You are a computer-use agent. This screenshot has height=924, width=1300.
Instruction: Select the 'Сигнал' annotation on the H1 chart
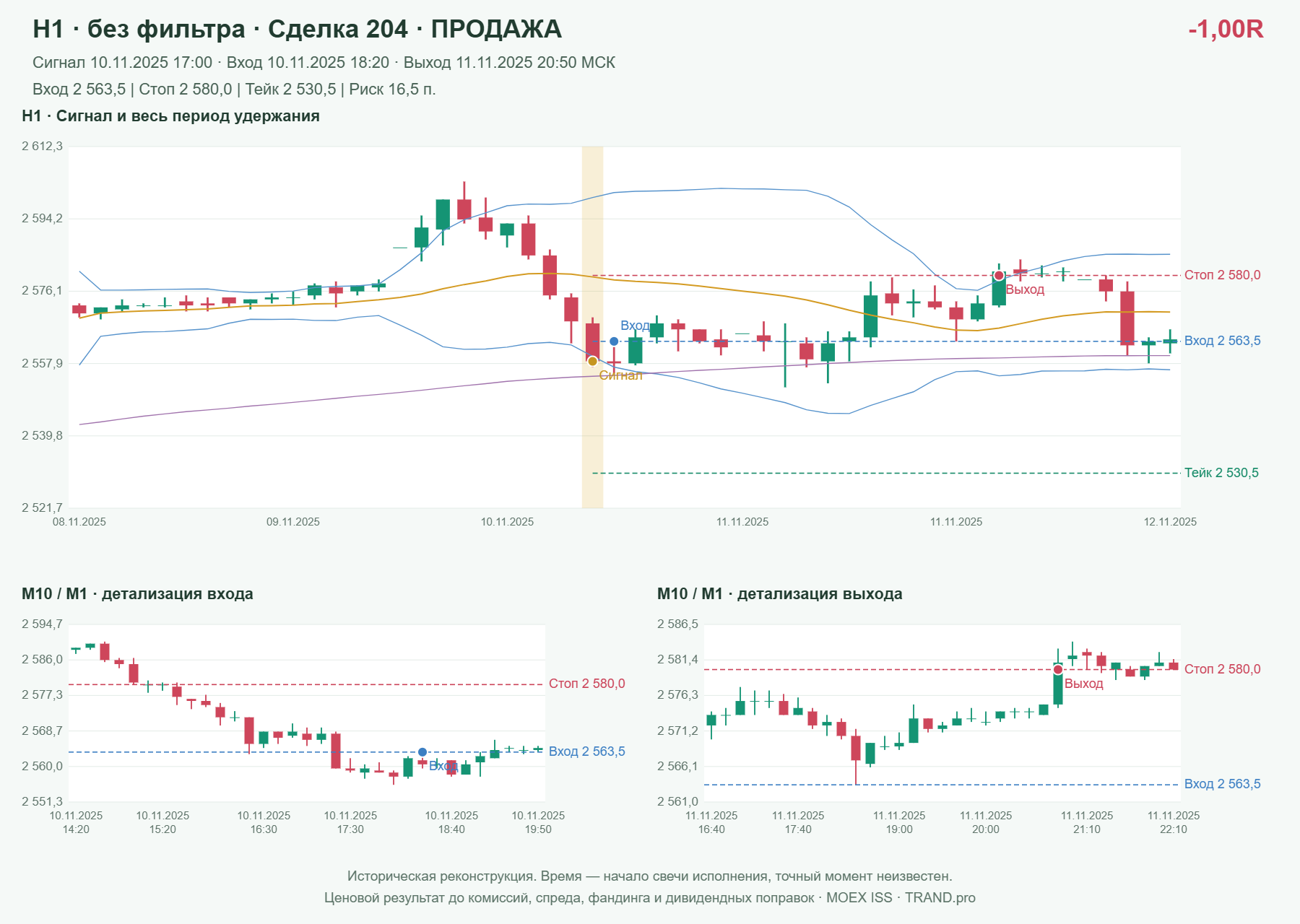tap(620, 375)
